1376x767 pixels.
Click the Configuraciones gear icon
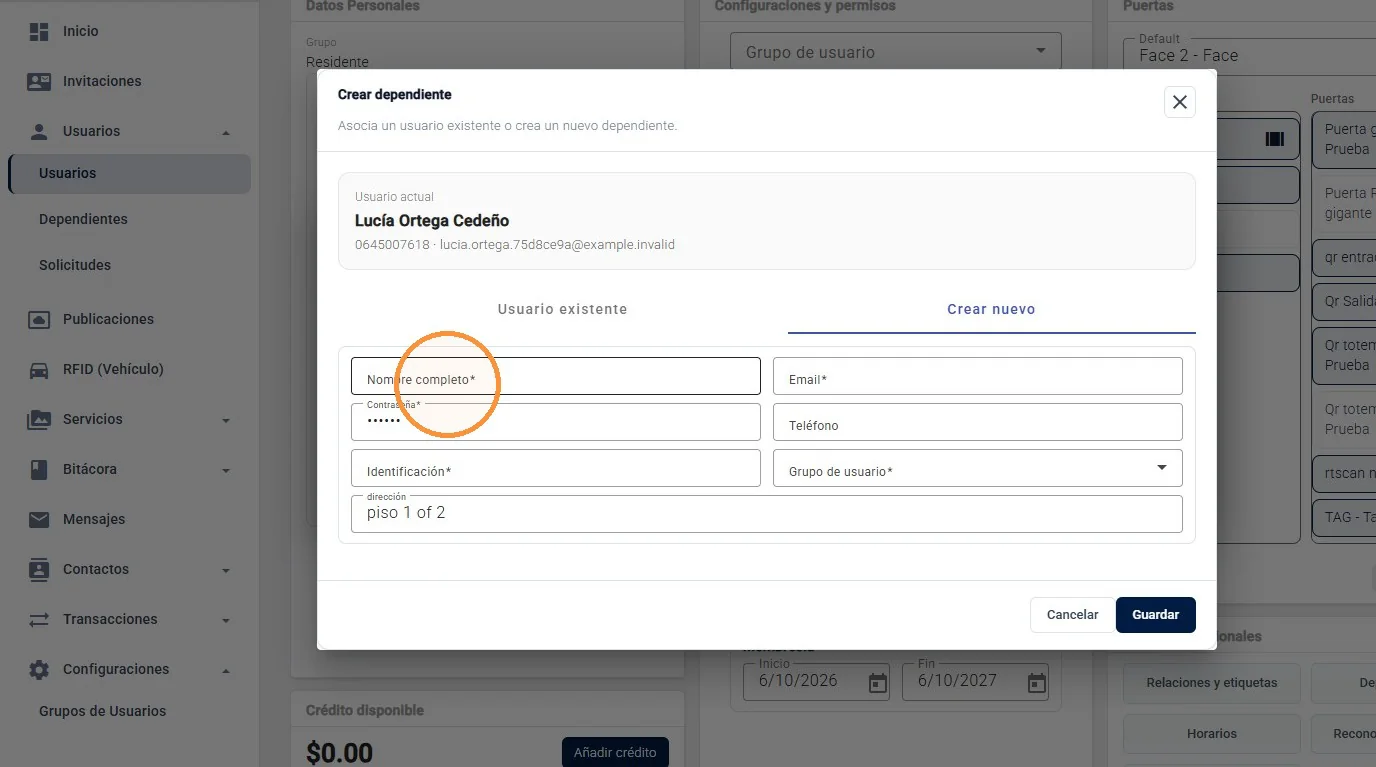[x=39, y=669]
